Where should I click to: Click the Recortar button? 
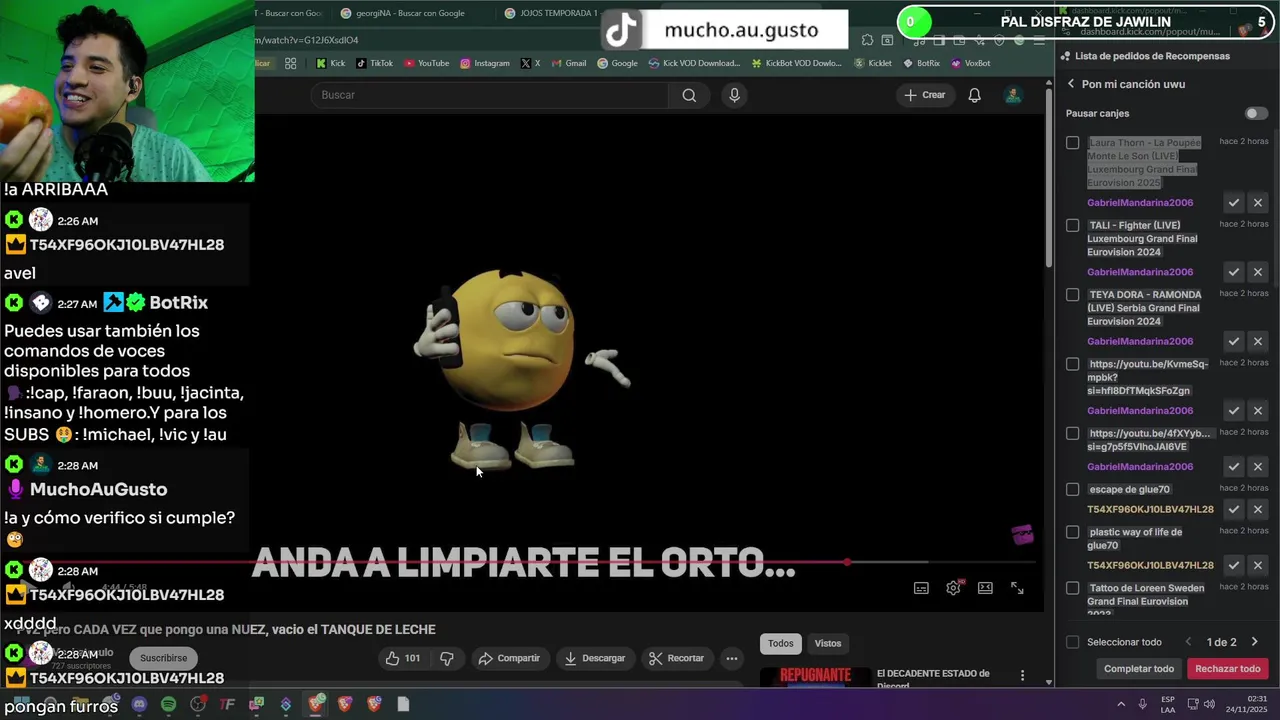[676, 658]
